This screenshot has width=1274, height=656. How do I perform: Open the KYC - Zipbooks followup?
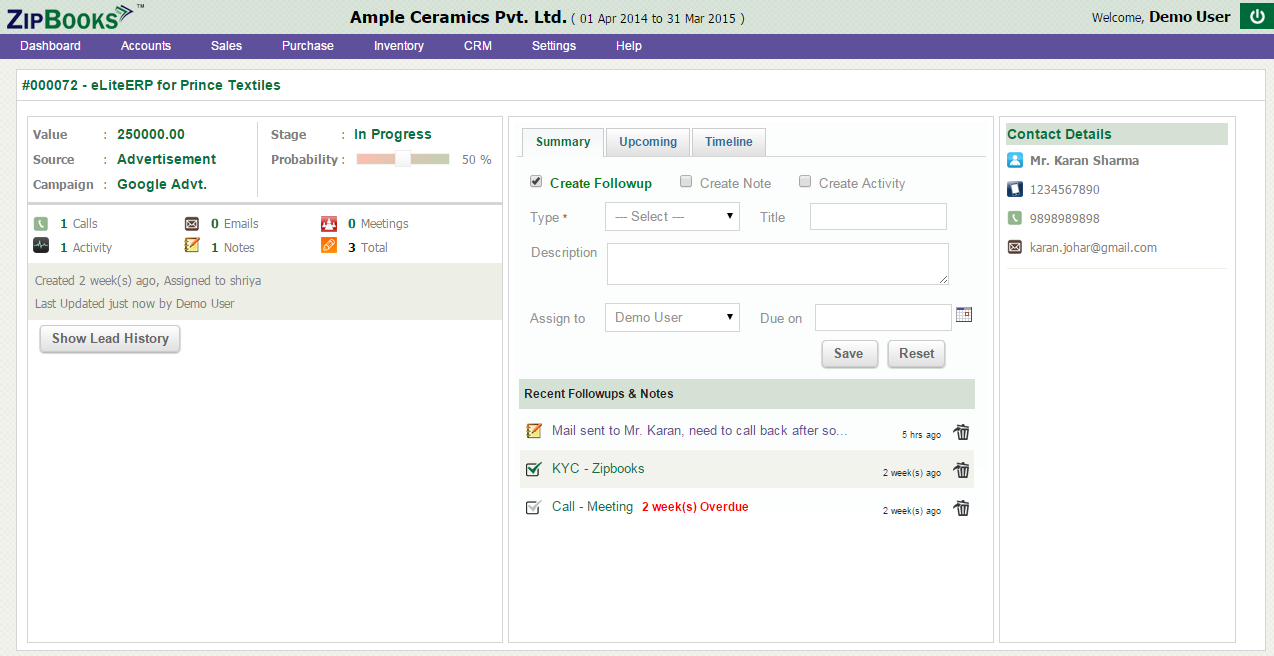pos(598,469)
